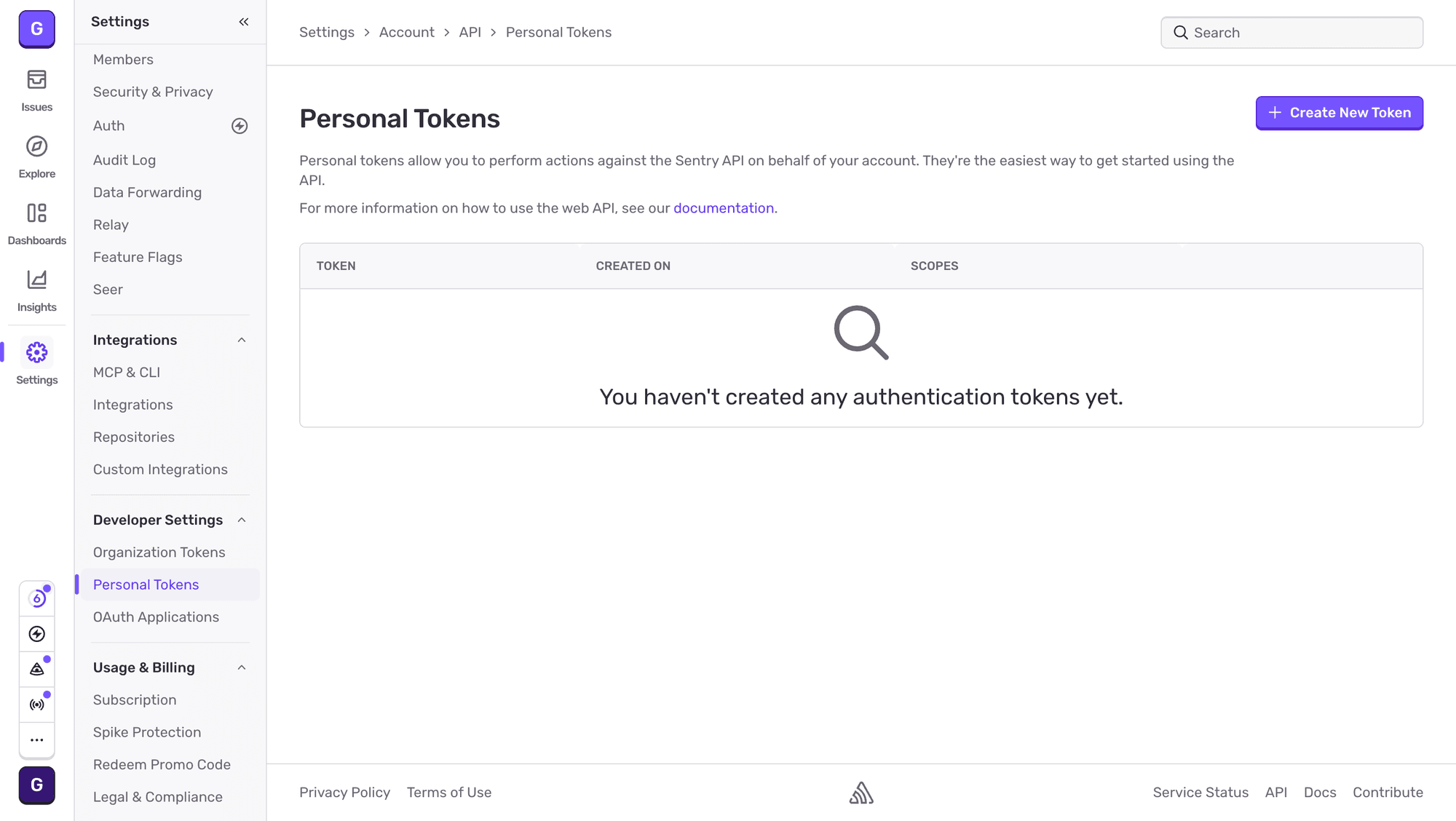This screenshot has height=821, width=1456.
Task: Collapse the settings sidebar with the double chevron
Action: tap(243, 21)
